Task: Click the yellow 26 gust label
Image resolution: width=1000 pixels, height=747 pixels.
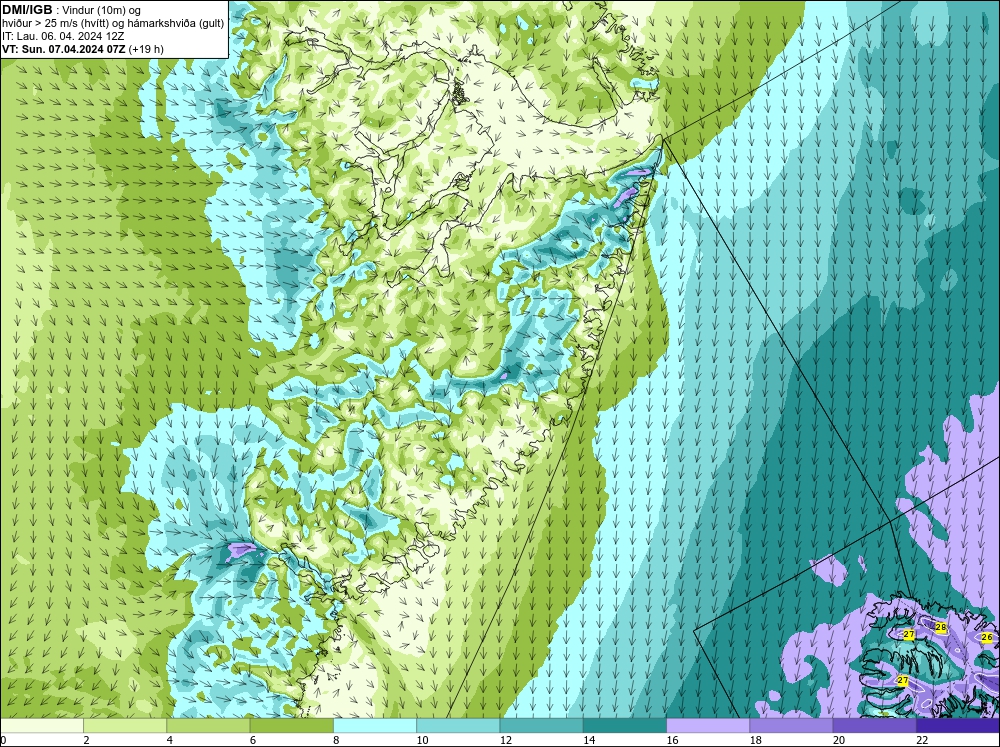Action: coord(987,637)
